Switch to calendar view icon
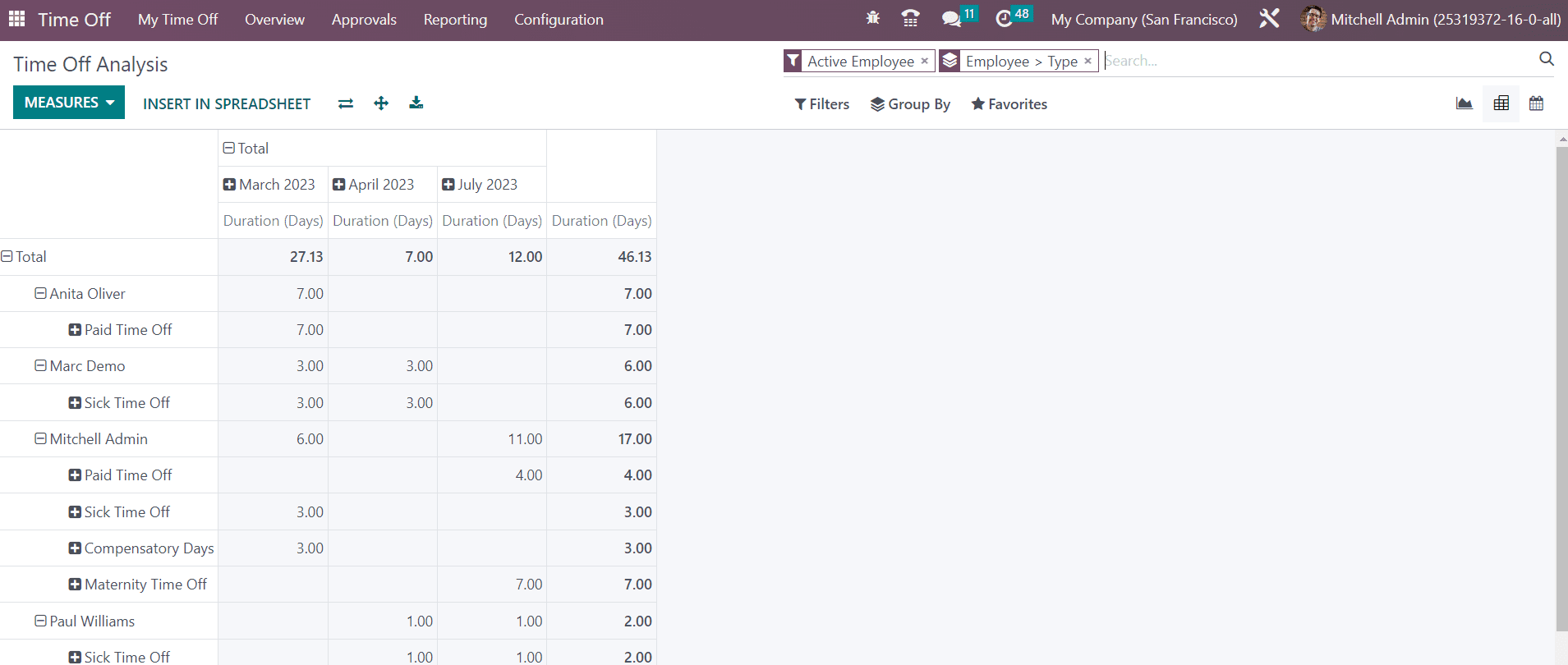 click(1536, 103)
